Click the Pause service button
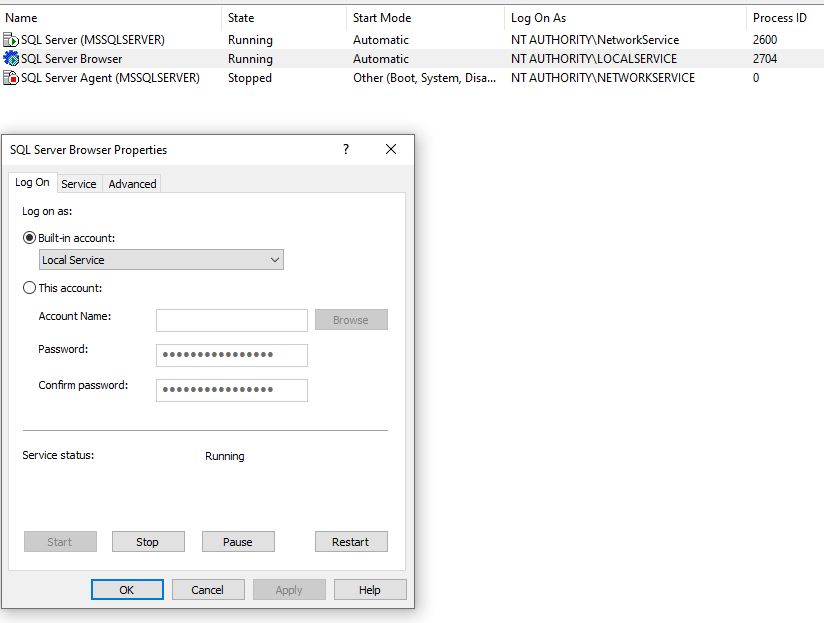 click(238, 542)
